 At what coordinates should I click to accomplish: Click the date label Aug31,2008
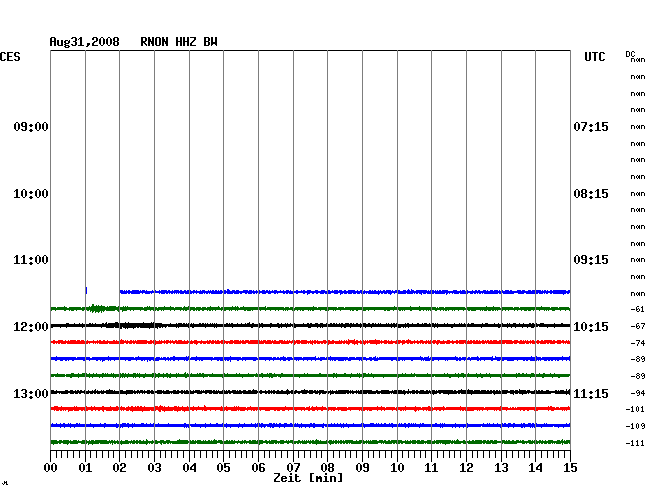pos(85,42)
